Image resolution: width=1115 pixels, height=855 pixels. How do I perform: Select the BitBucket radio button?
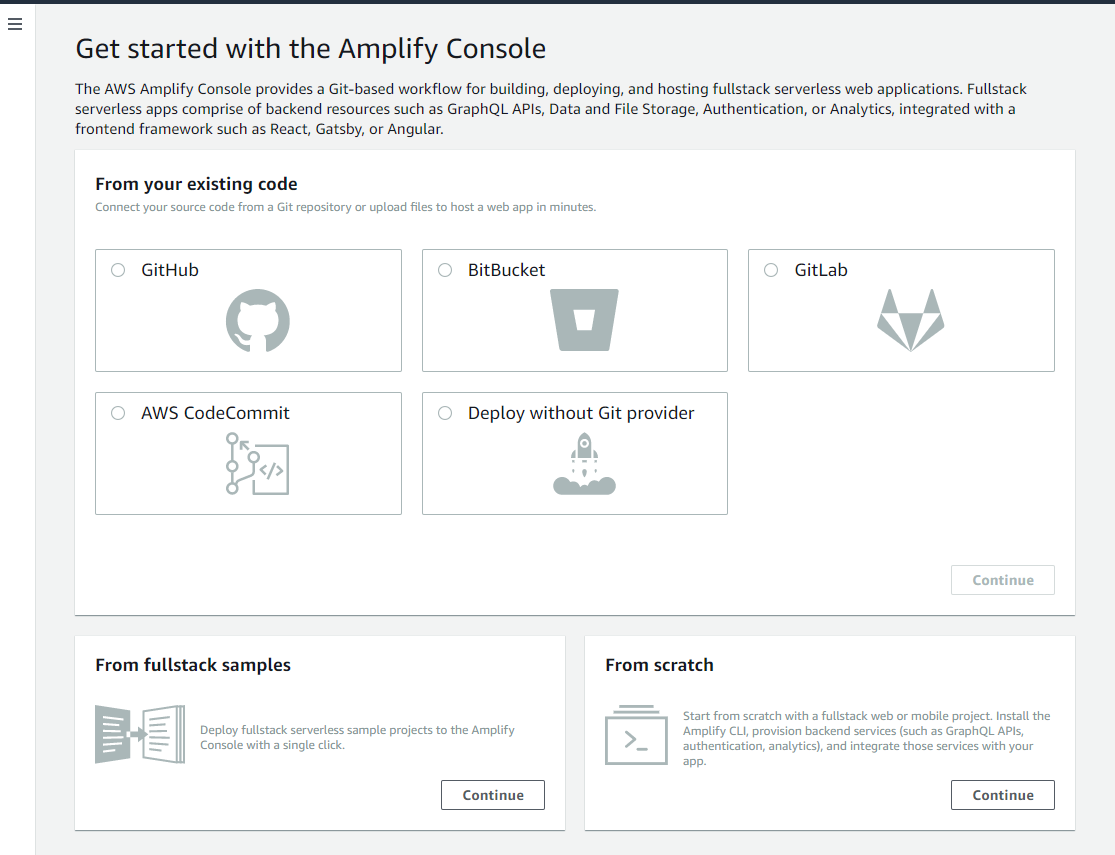click(445, 270)
